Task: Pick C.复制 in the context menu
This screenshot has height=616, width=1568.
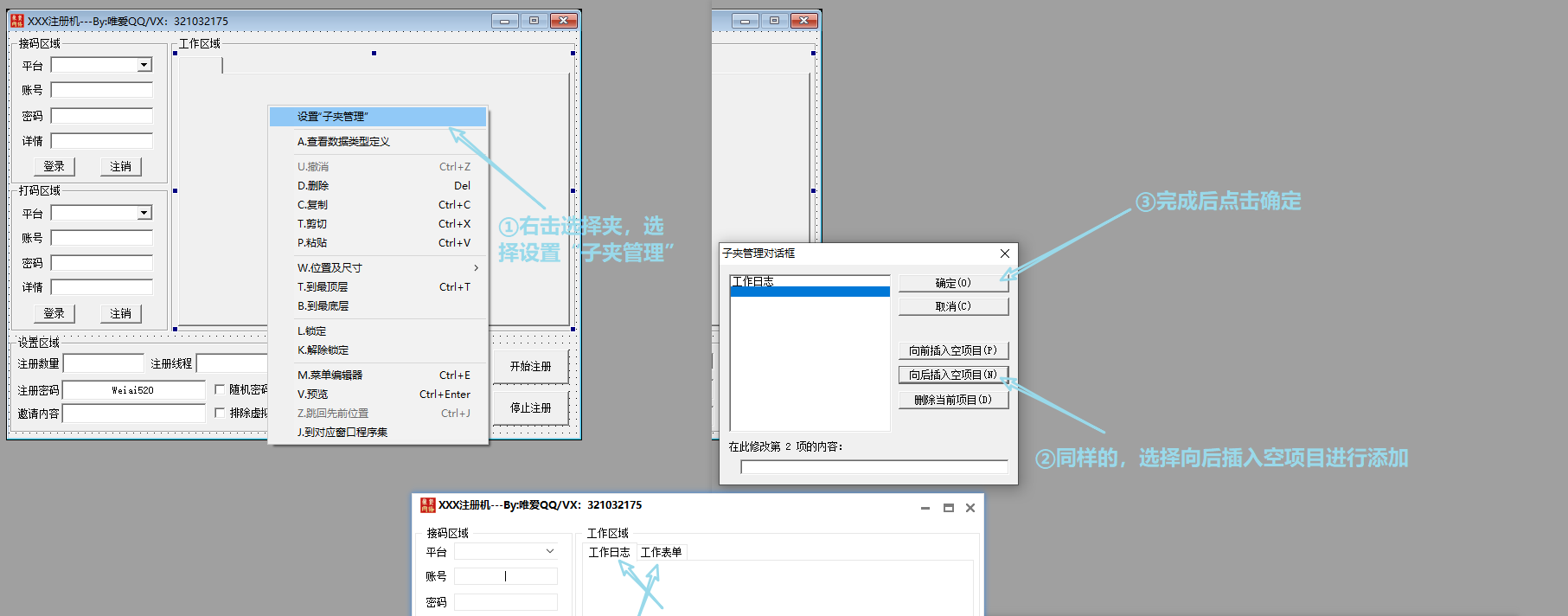Action: pos(378,205)
